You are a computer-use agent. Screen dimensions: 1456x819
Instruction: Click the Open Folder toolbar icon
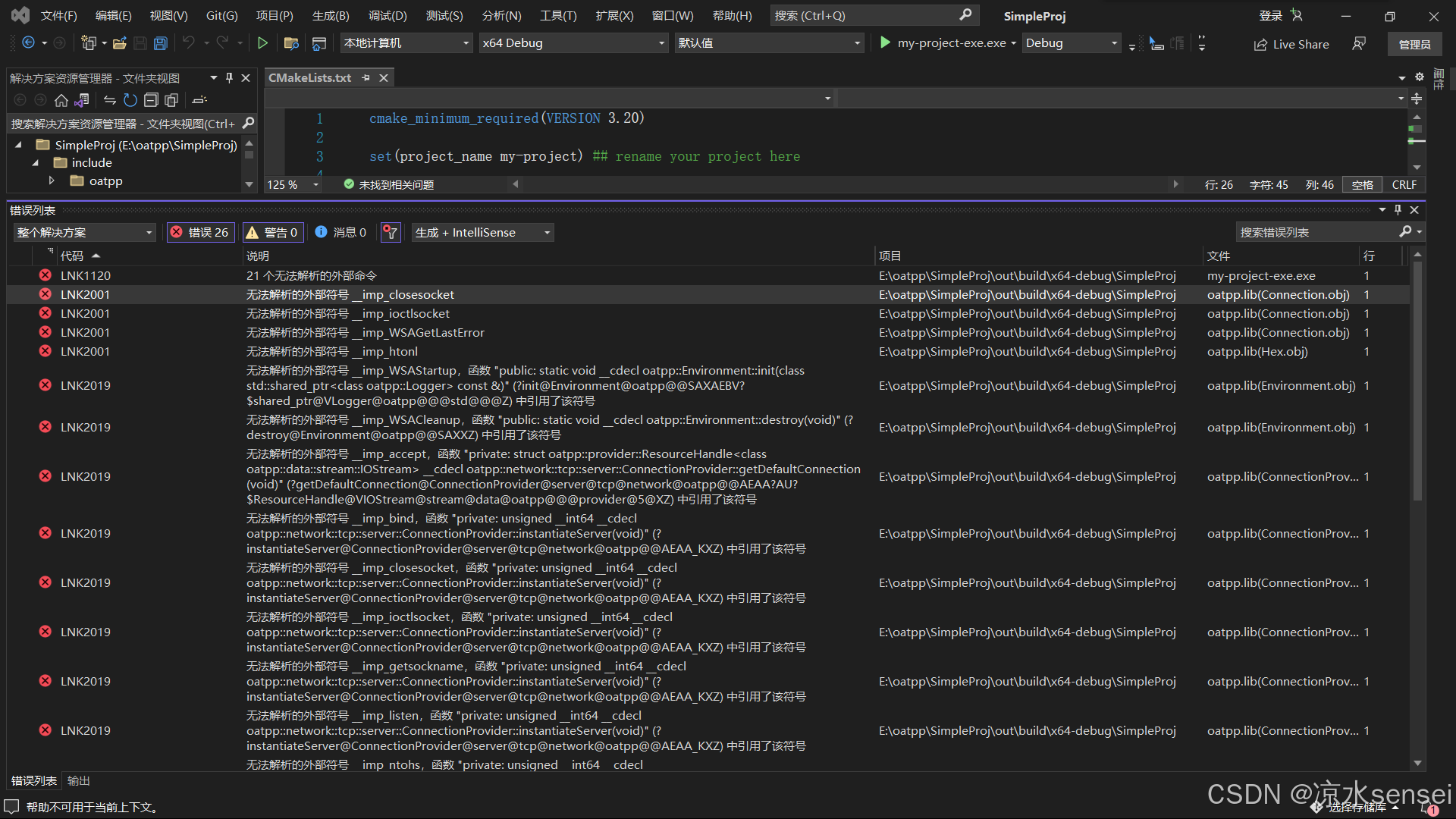(x=119, y=43)
